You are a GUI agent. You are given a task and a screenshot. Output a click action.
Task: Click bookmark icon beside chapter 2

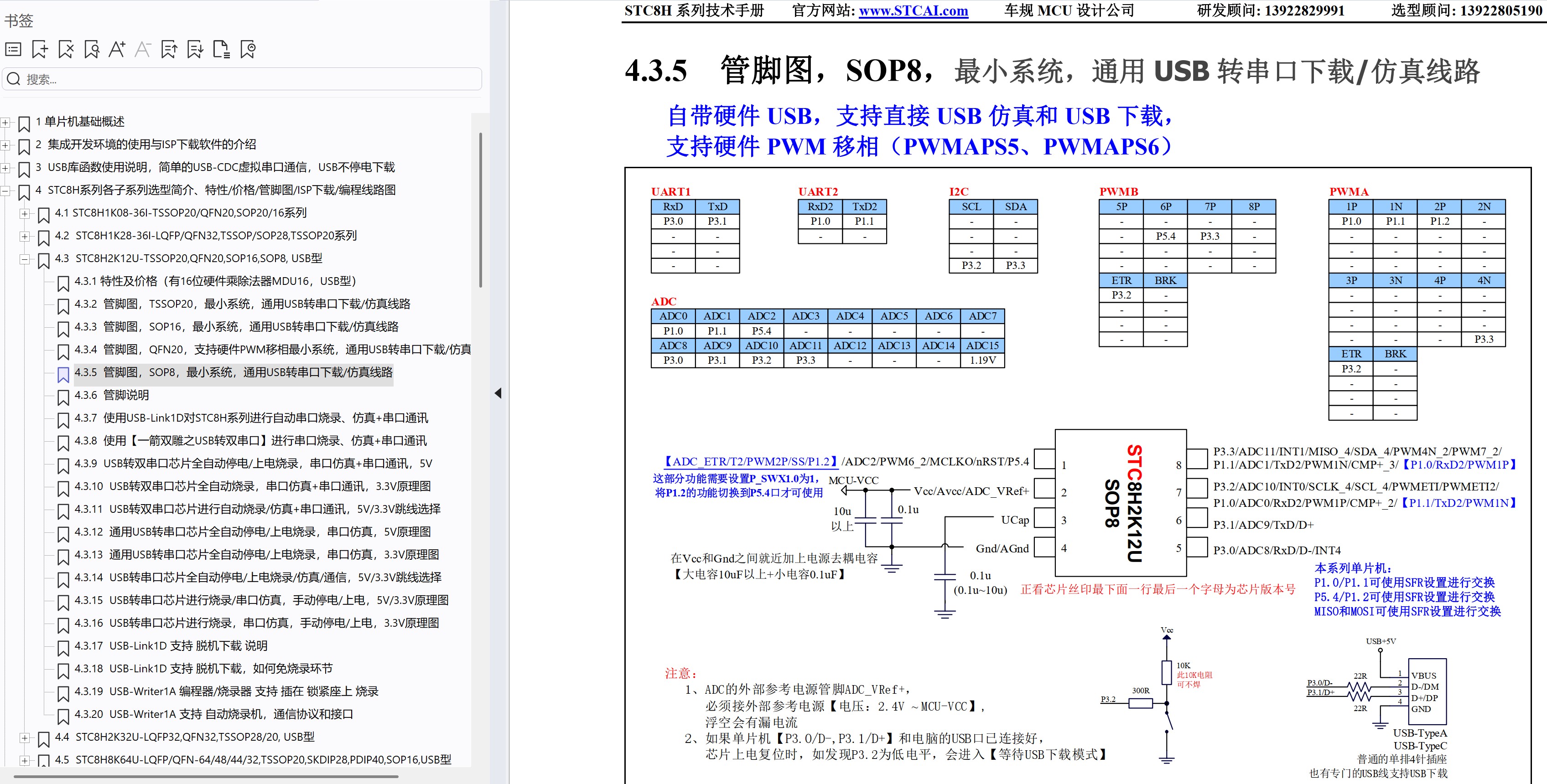[x=25, y=146]
